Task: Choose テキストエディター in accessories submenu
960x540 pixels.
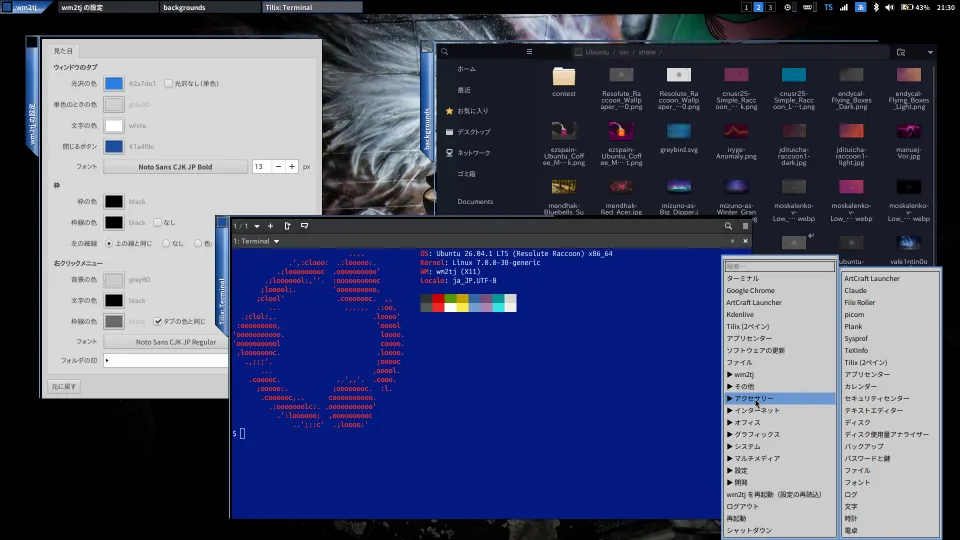Action: point(890,410)
